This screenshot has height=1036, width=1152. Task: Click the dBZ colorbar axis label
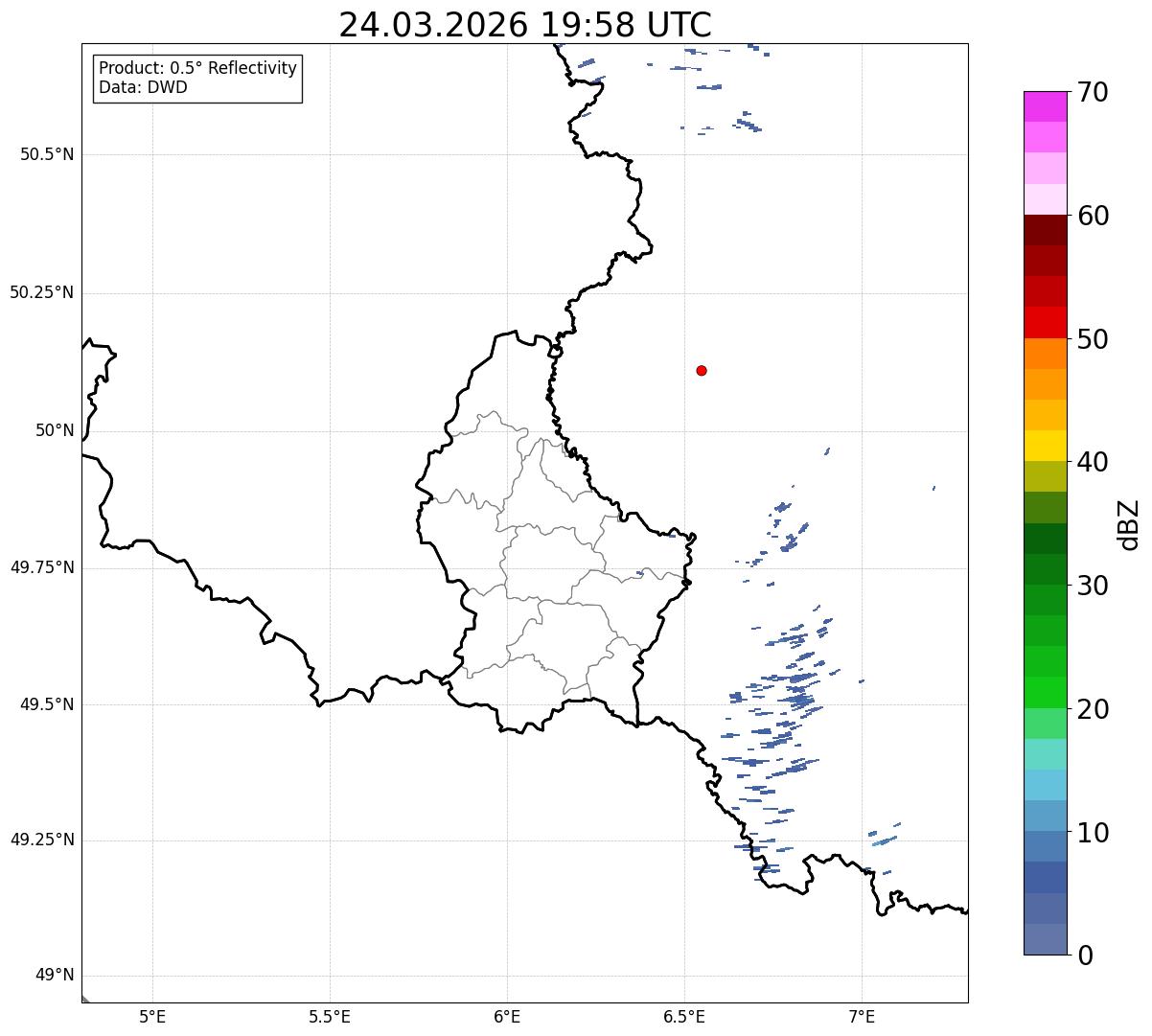(1129, 524)
